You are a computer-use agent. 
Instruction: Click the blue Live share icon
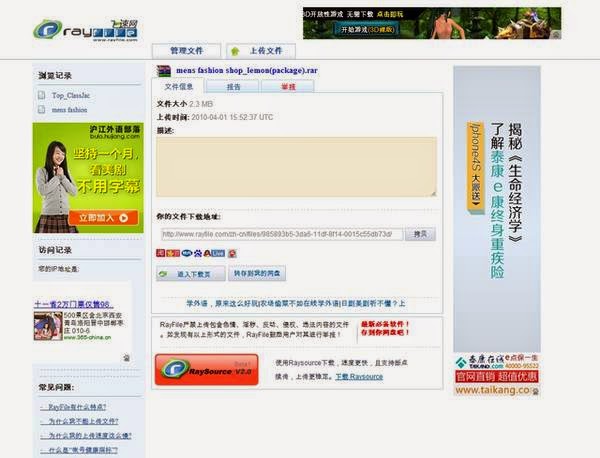pyautogui.click(x=218, y=253)
